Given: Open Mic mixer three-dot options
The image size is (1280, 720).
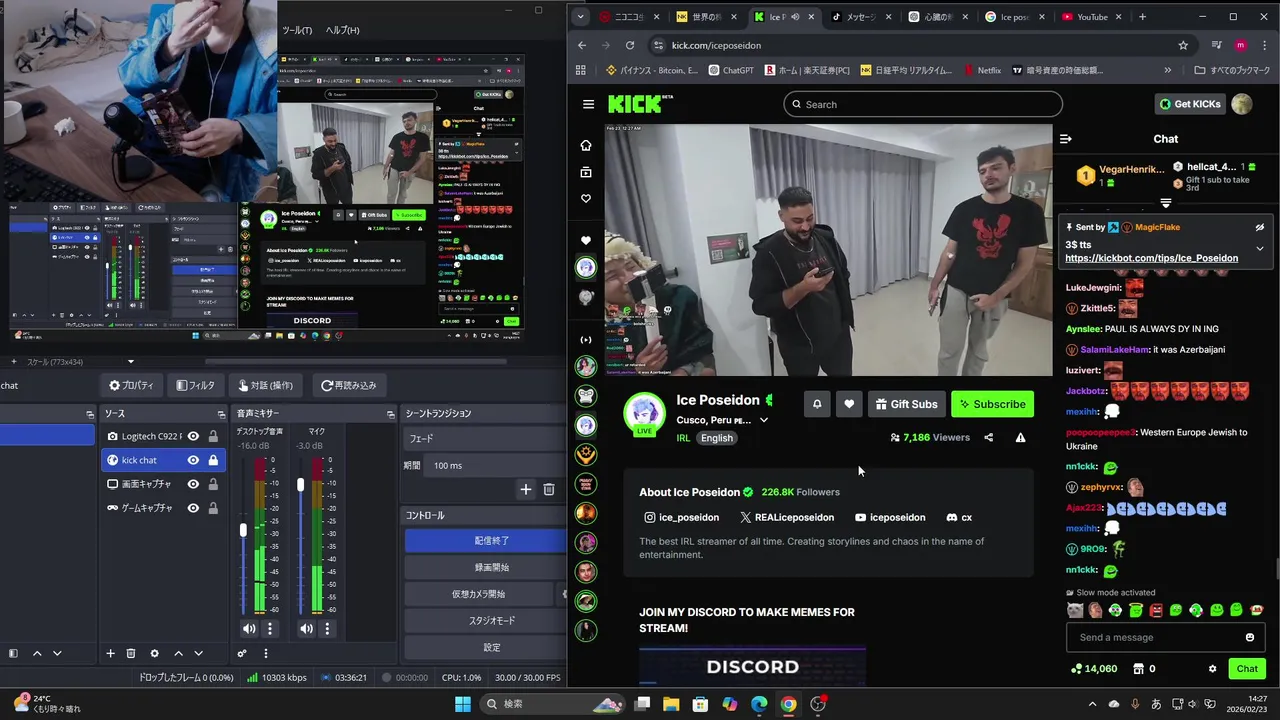Looking at the screenshot, I should (327, 629).
